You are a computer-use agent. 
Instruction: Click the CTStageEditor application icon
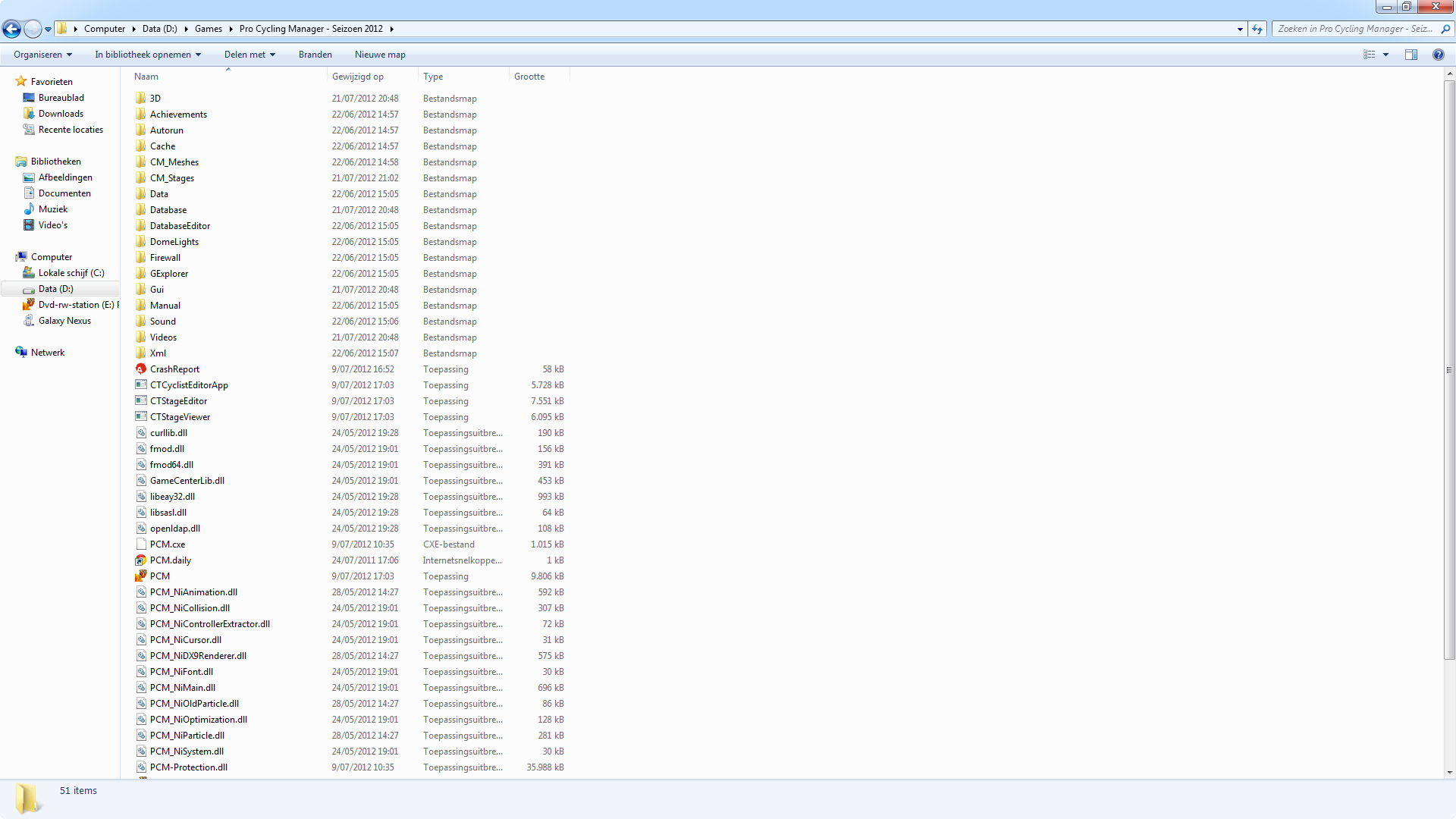click(141, 401)
